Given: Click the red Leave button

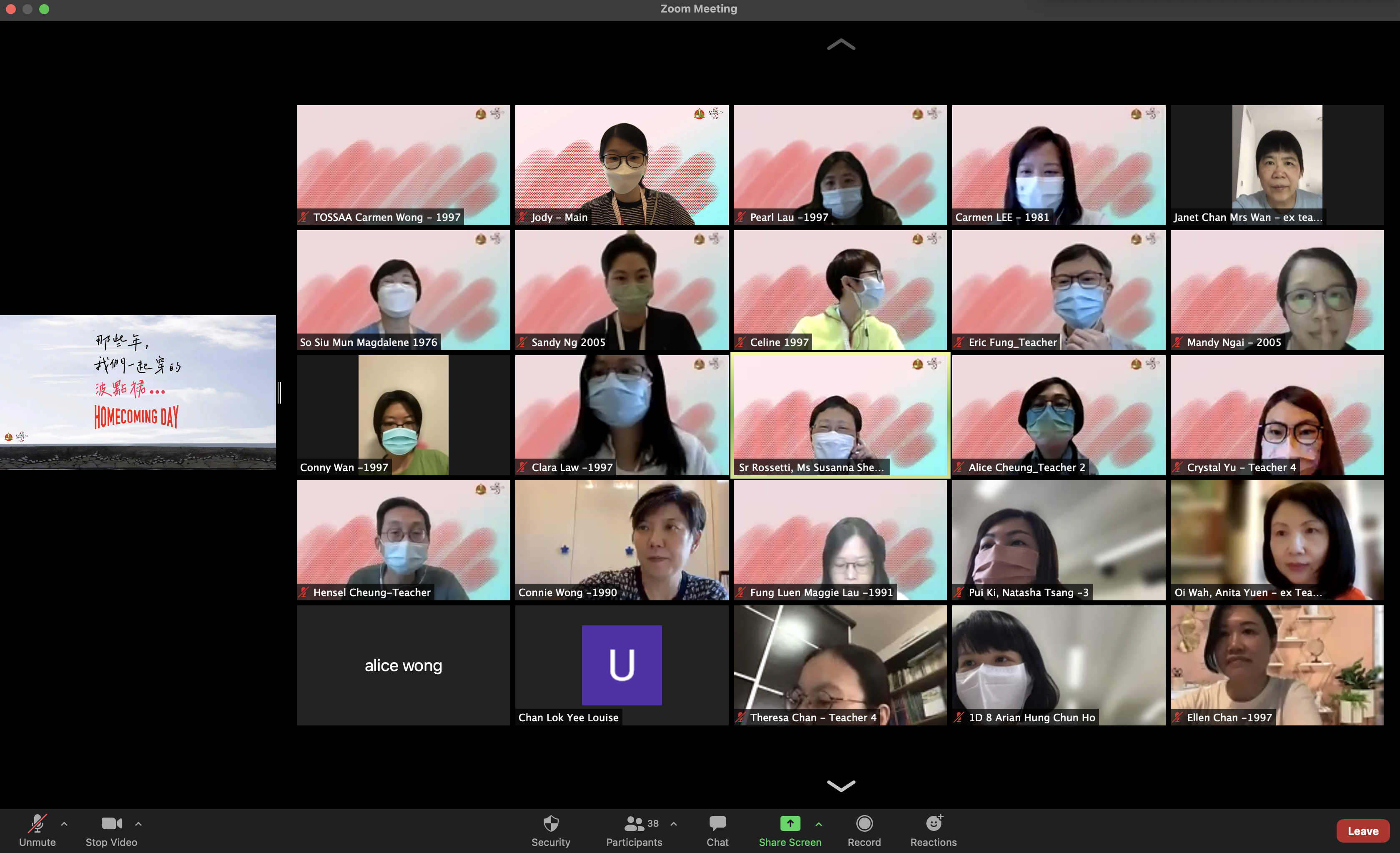Looking at the screenshot, I should coord(1362,831).
